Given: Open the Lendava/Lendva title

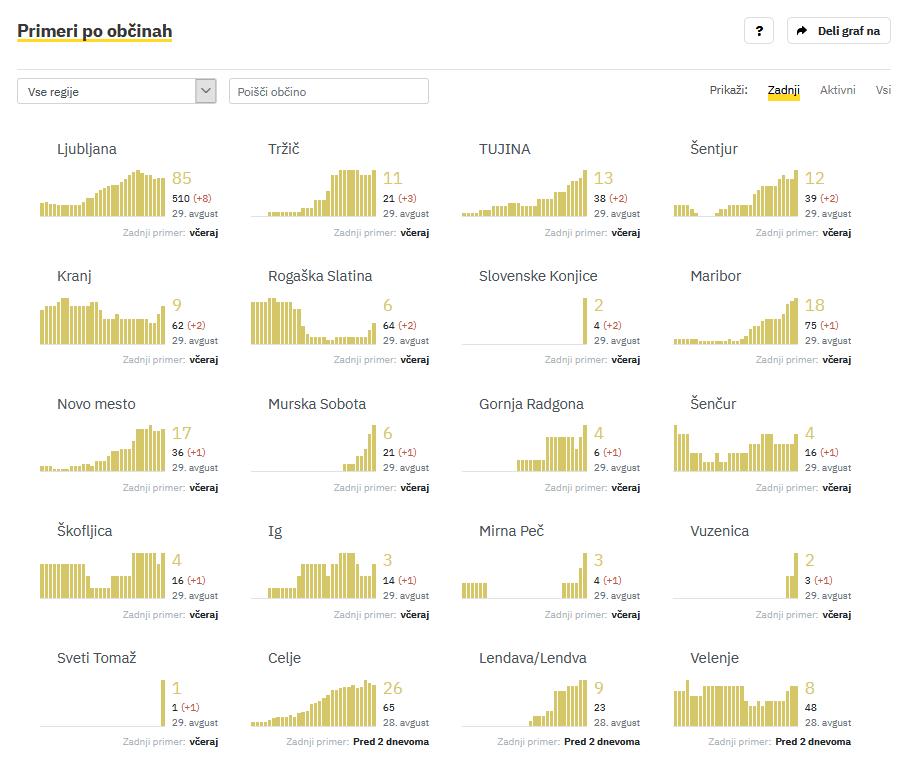Looking at the screenshot, I should 532,658.
